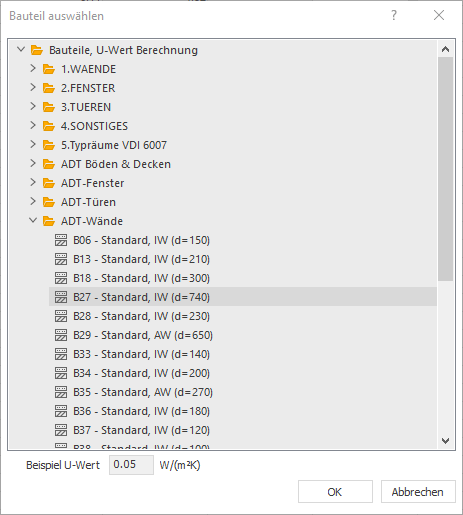This screenshot has width=463, height=515.
Task: Expand the 1.WAENDE folder
Action: point(33,68)
